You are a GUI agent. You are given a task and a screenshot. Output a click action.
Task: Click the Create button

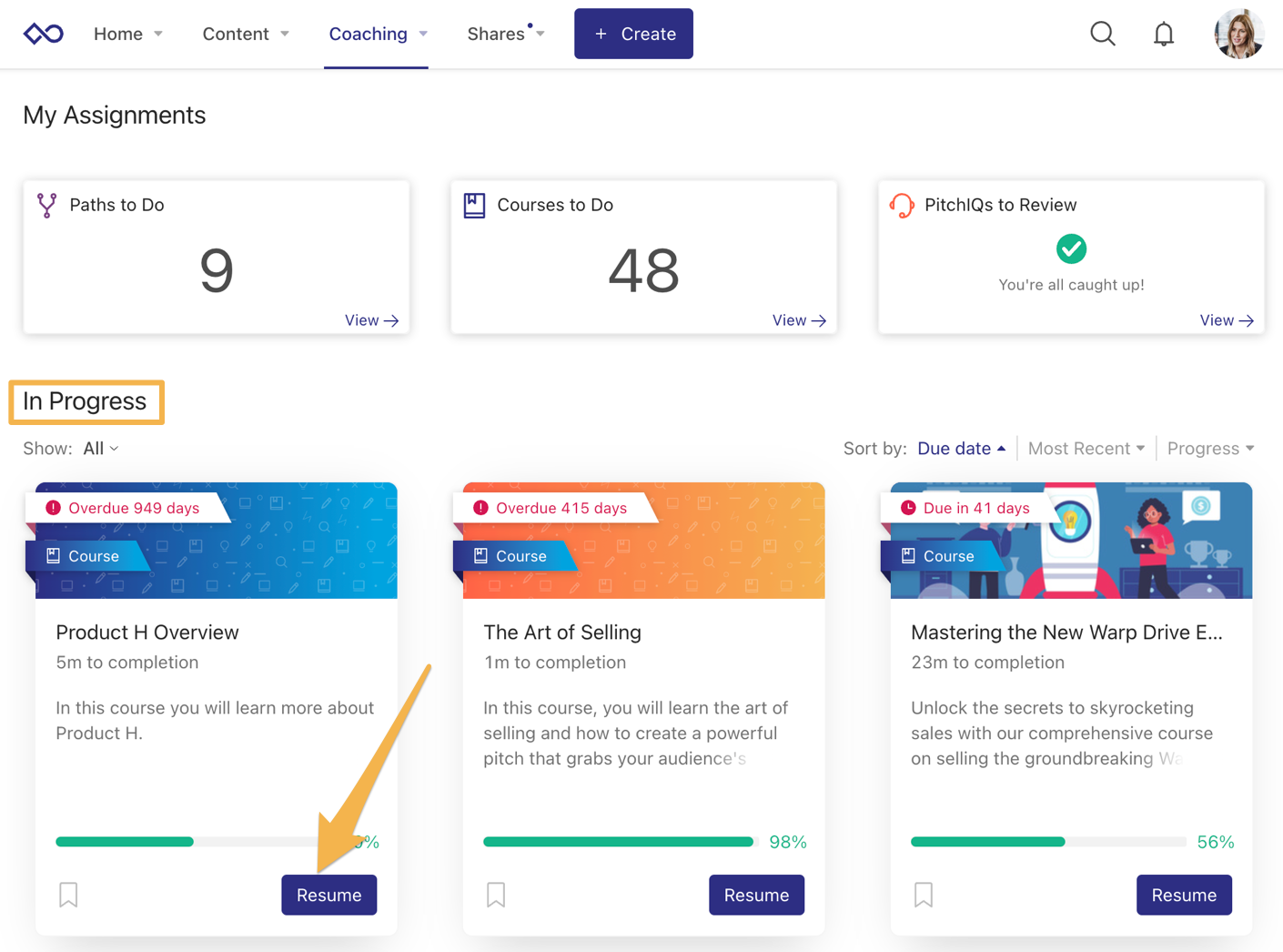coord(633,34)
